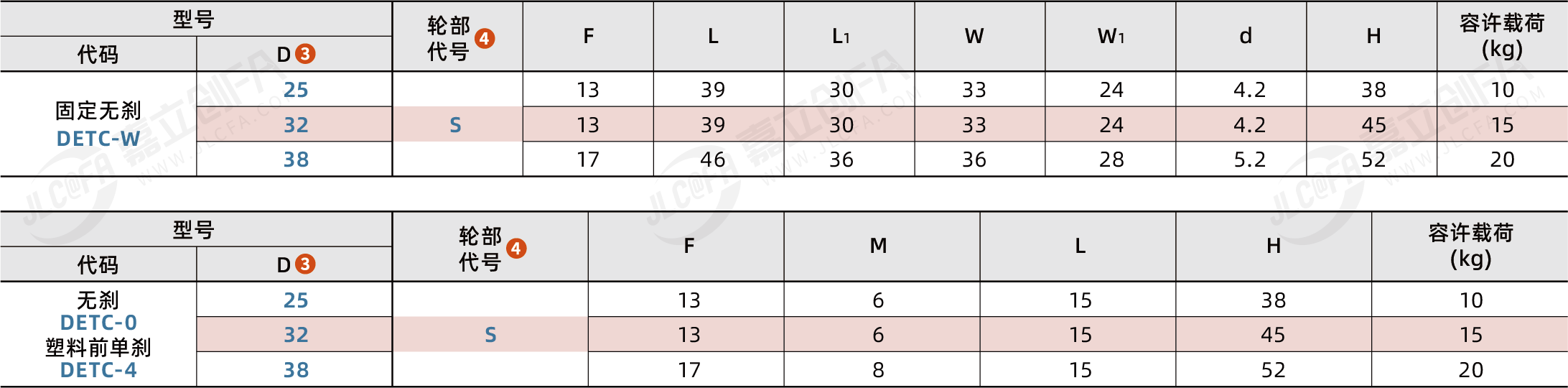Choose diameter 38 in the bottom table
The width and height of the screenshot is (1568, 388).
click(x=296, y=370)
